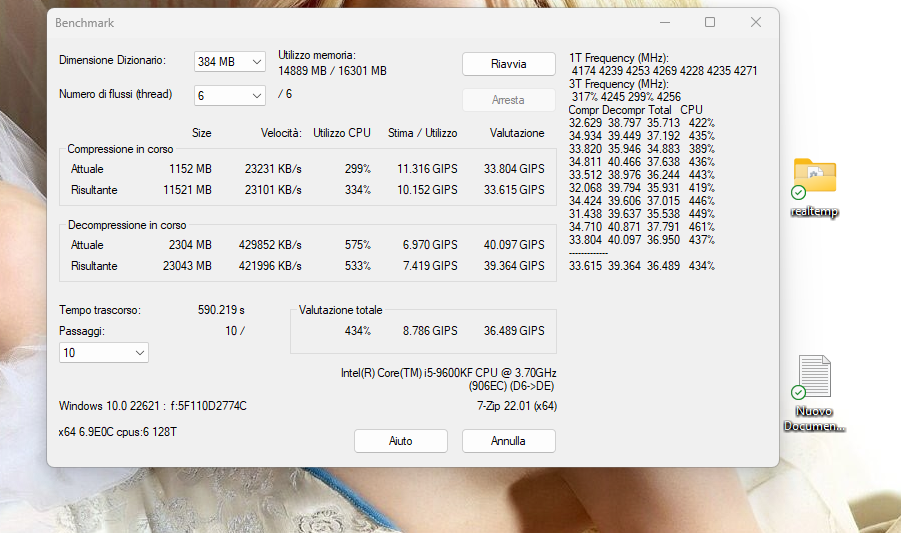Click the log row ending with 437%
The image size is (901, 533).
pos(642,240)
